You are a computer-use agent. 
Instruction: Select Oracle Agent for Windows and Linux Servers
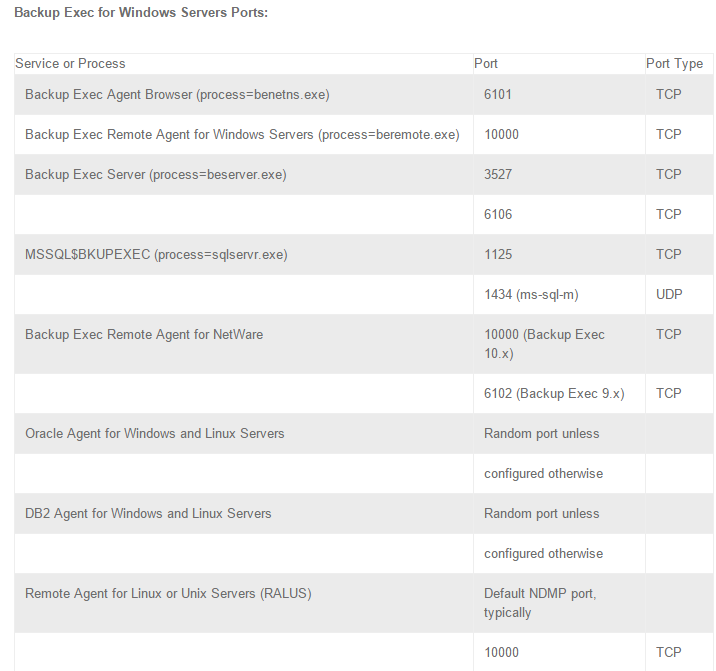coord(154,433)
